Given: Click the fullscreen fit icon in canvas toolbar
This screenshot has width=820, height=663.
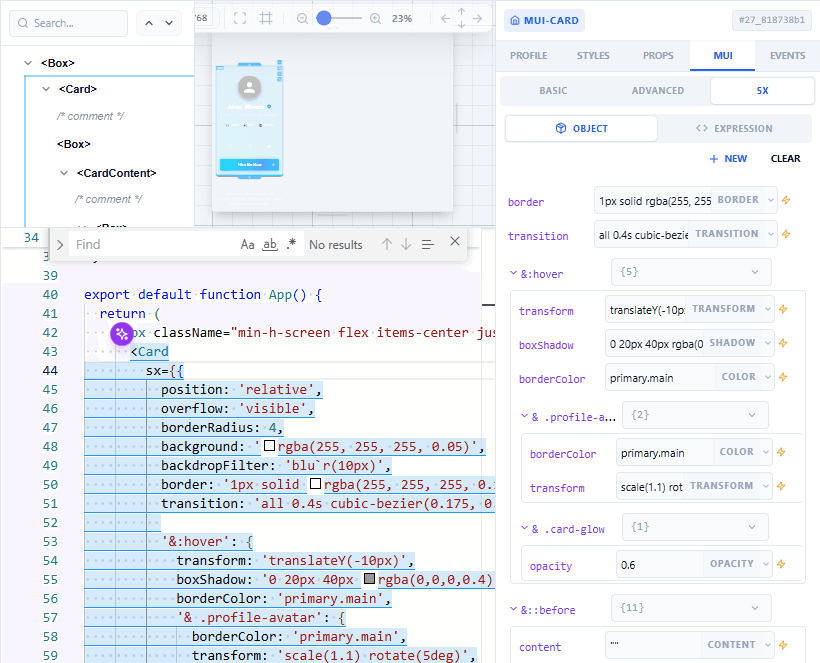Looking at the screenshot, I should [240, 18].
